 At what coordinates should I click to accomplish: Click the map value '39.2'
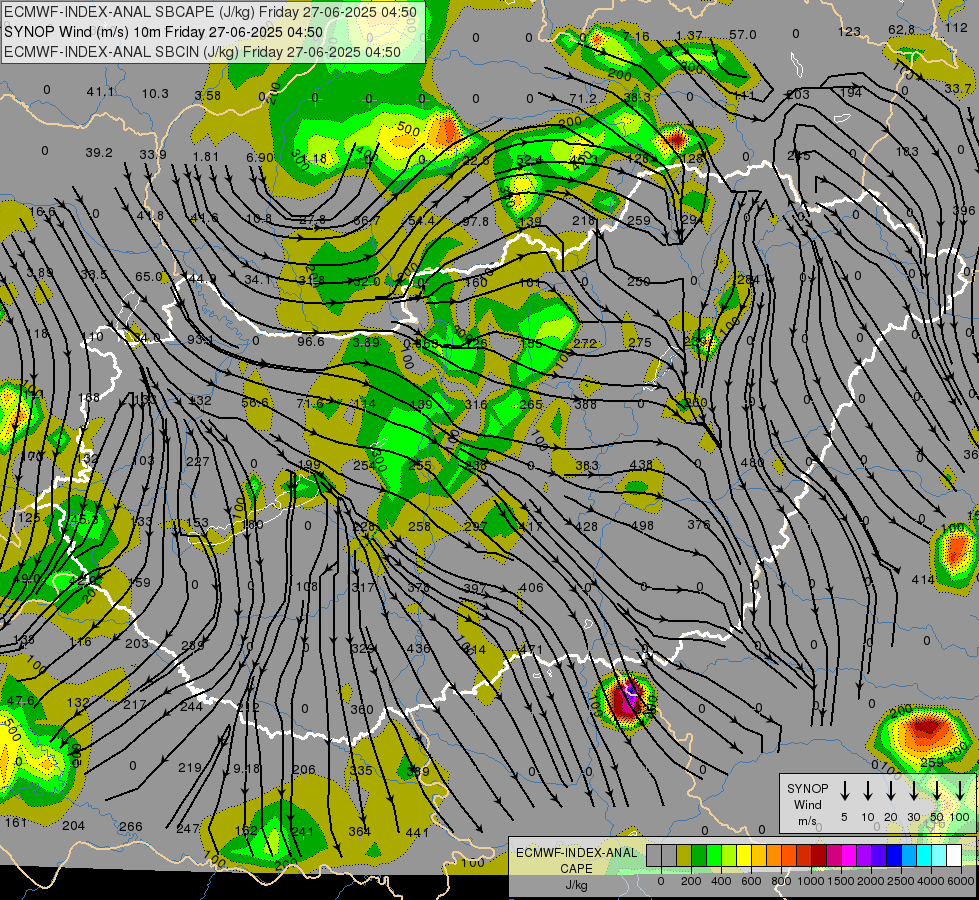click(x=99, y=153)
